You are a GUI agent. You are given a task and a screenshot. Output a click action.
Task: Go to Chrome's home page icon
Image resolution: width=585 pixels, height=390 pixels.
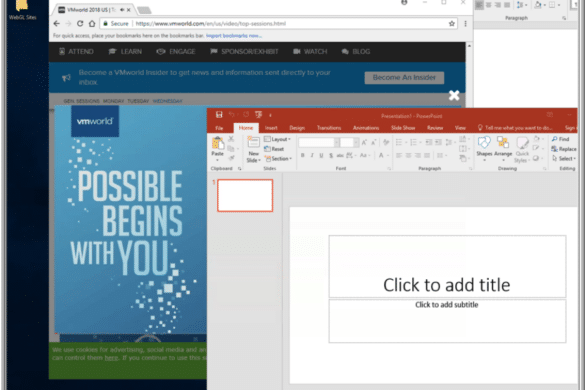(x=92, y=24)
